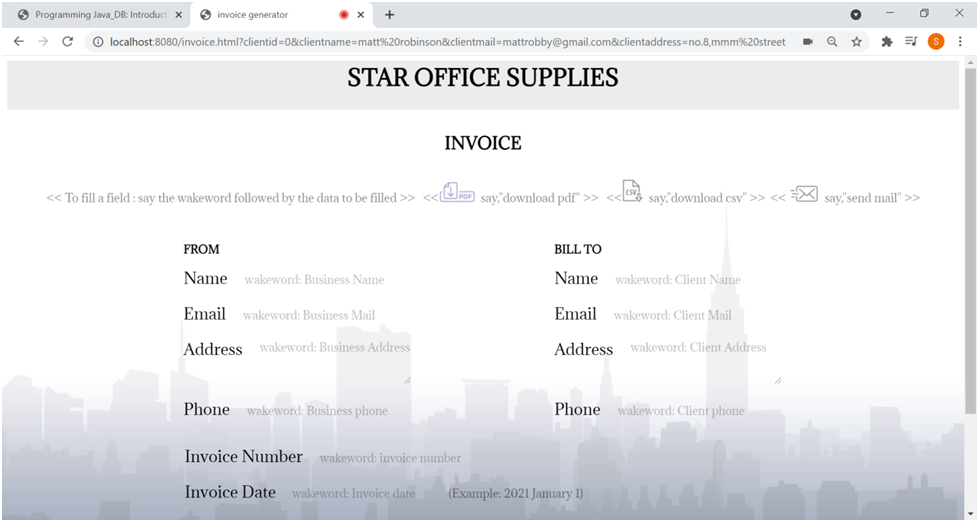Click the camera icon in the address bar
The image size is (979, 522).
pyautogui.click(x=808, y=42)
